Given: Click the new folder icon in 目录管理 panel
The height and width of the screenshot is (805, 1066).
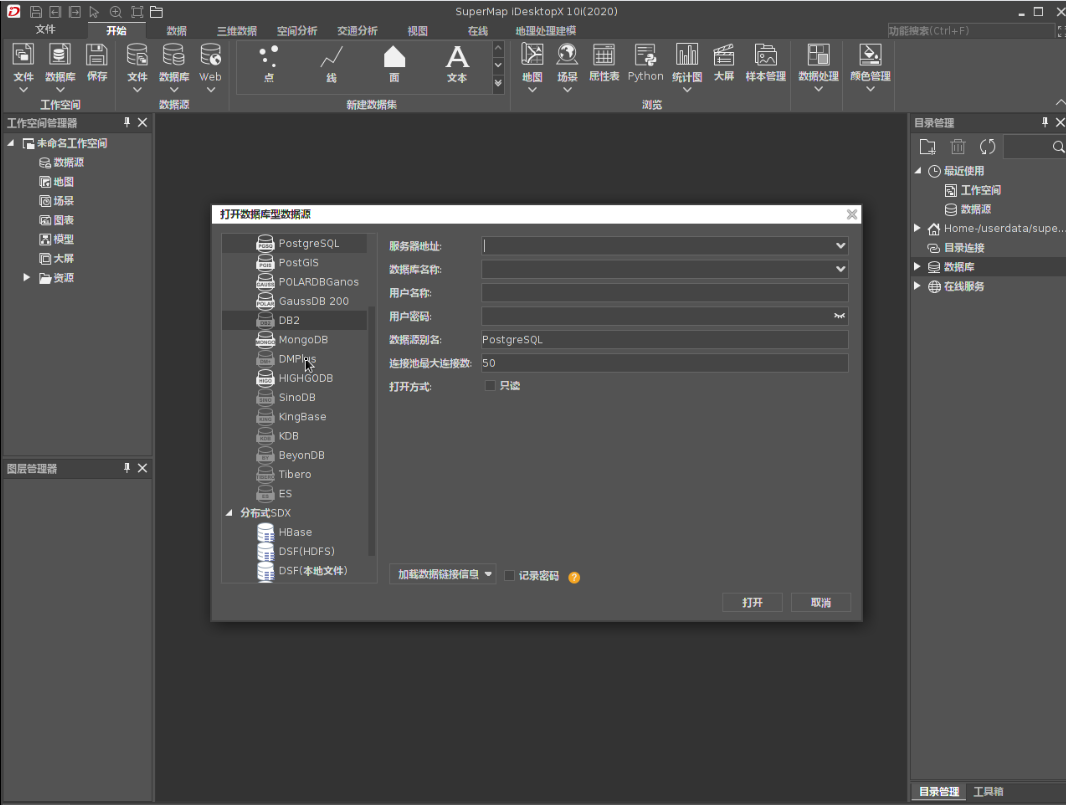Looking at the screenshot, I should point(927,146).
